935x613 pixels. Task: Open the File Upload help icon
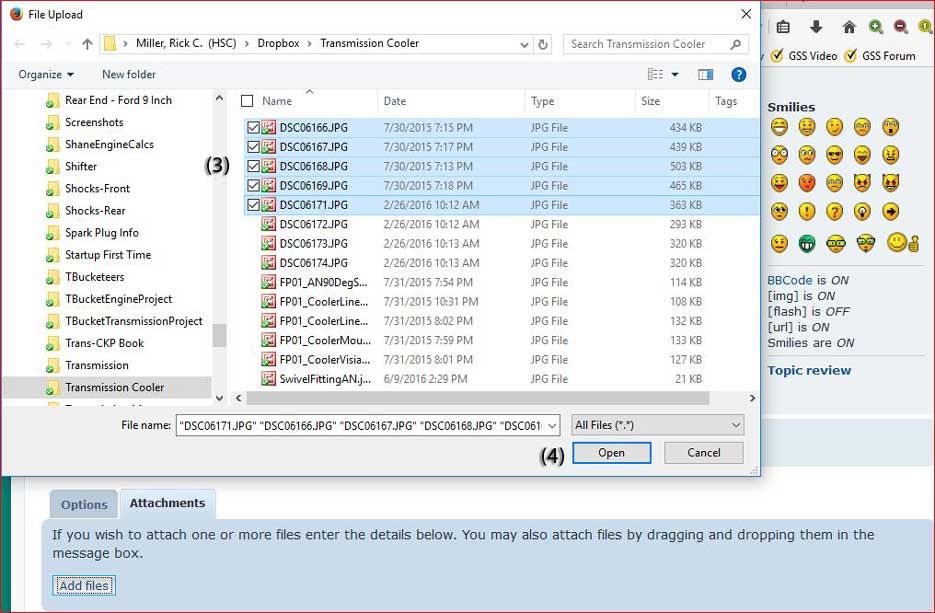pyautogui.click(x=738, y=75)
